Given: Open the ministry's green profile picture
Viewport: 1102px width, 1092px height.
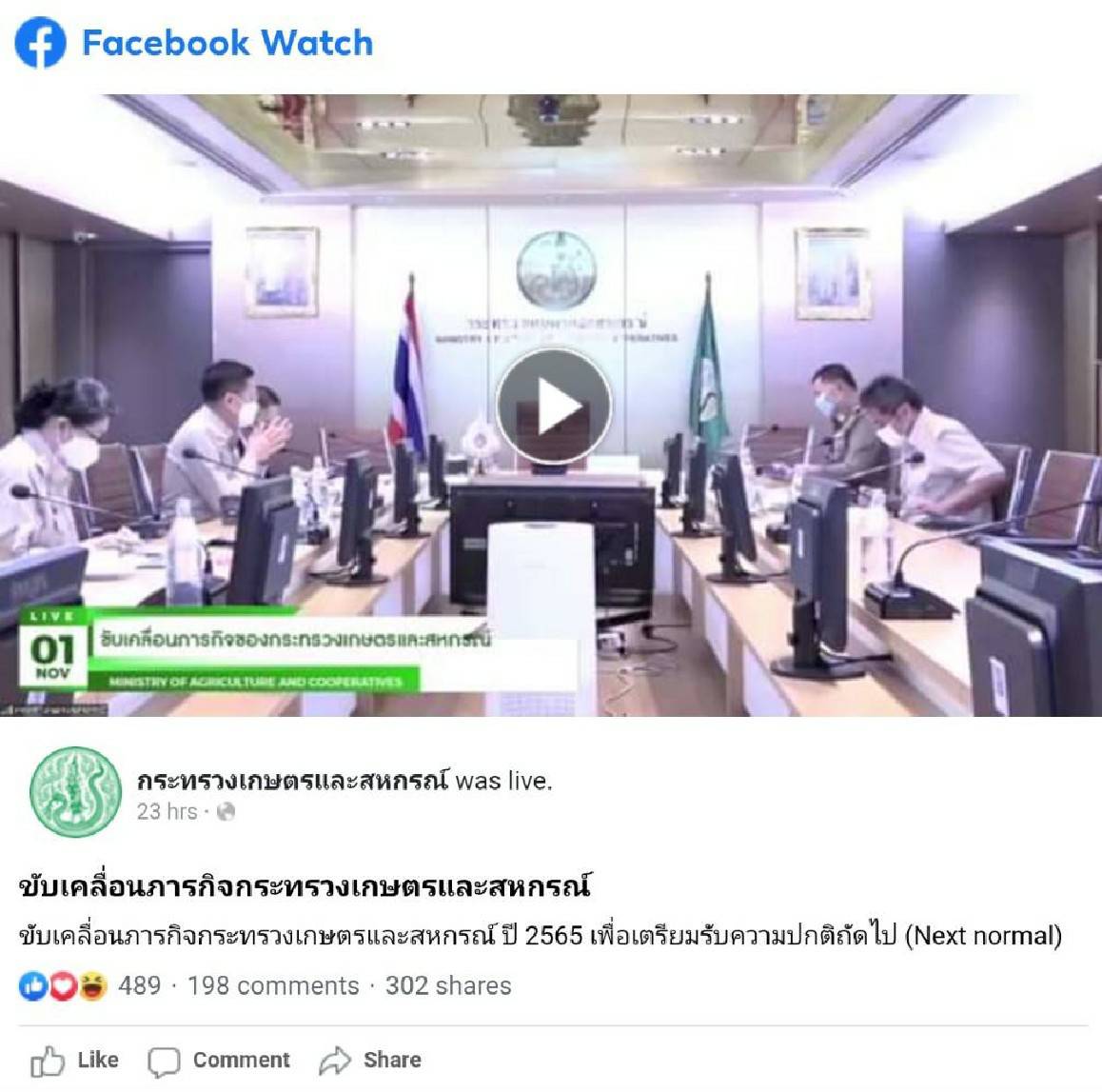Looking at the screenshot, I should [x=76, y=792].
